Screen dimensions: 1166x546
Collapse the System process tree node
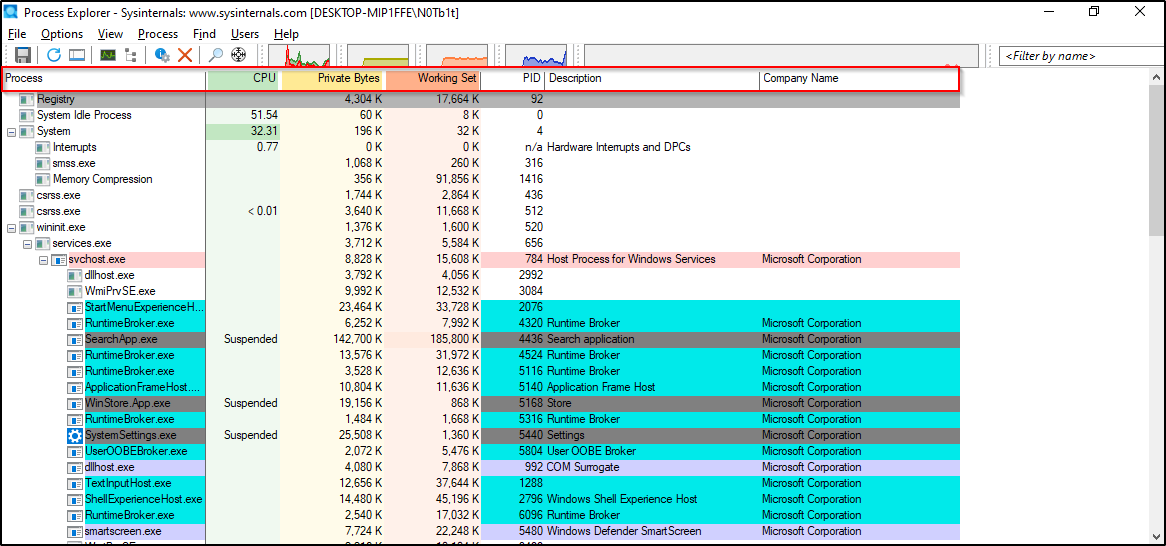tap(11, 131)
